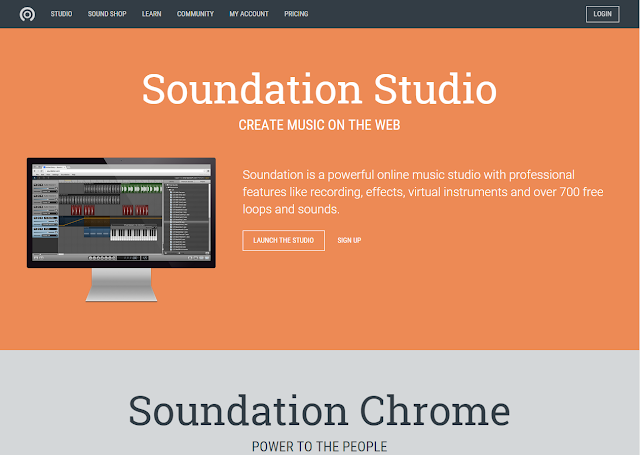
Task: Click the monitor stand graphic
Action: tap(121, 285)
